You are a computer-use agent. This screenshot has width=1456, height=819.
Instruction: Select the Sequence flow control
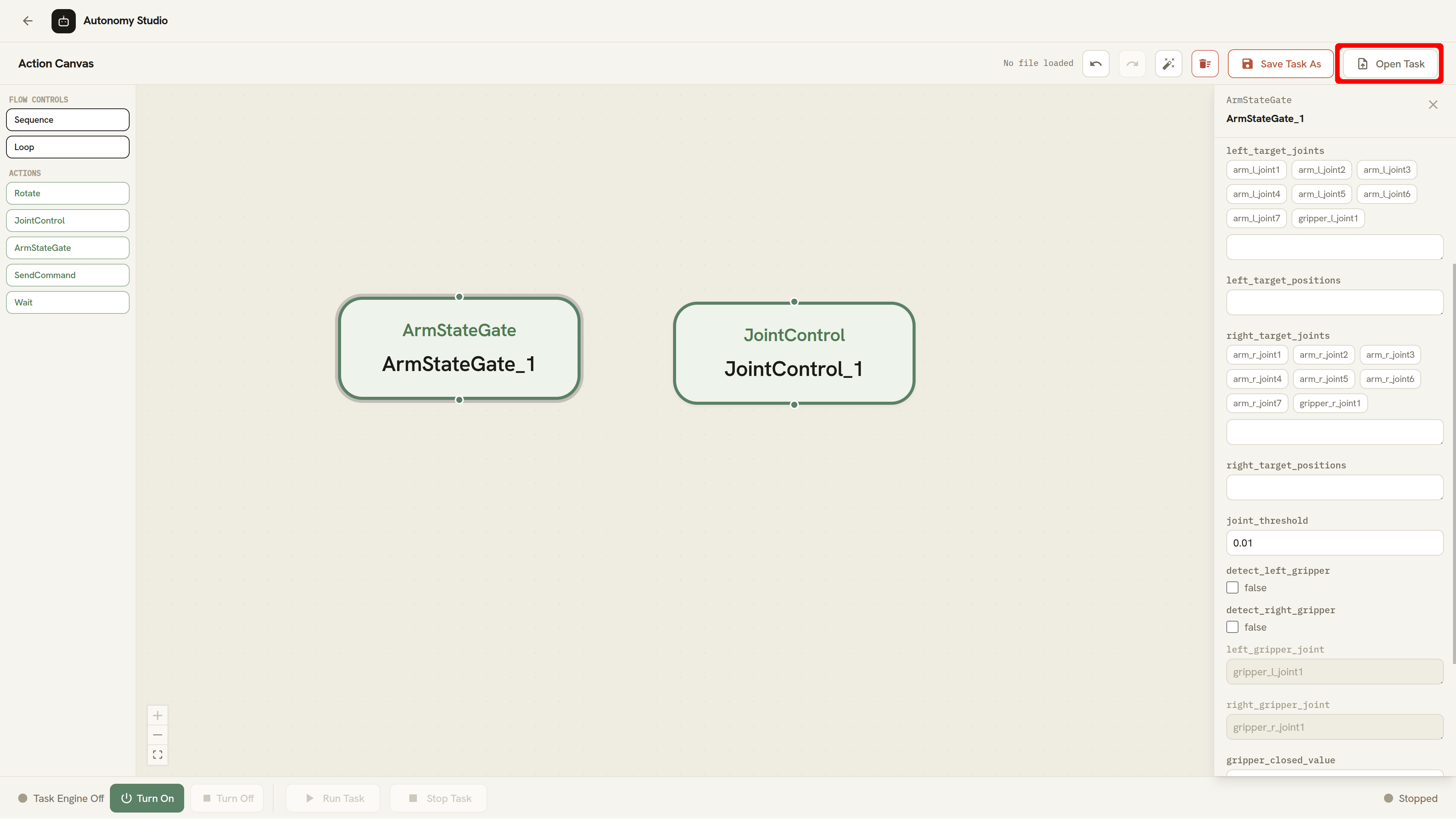(x=68, y=120)
